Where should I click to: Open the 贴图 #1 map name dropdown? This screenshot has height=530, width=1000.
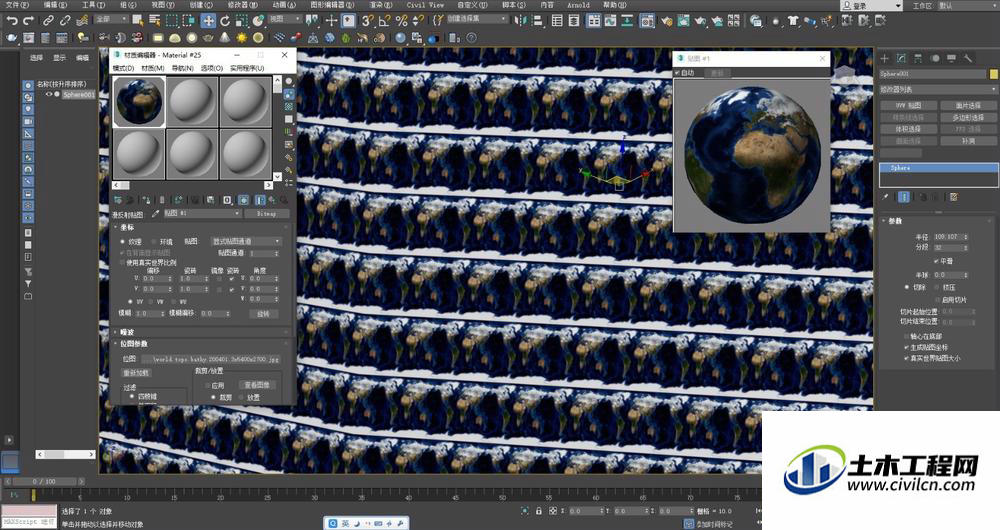[x=202, y=214]
